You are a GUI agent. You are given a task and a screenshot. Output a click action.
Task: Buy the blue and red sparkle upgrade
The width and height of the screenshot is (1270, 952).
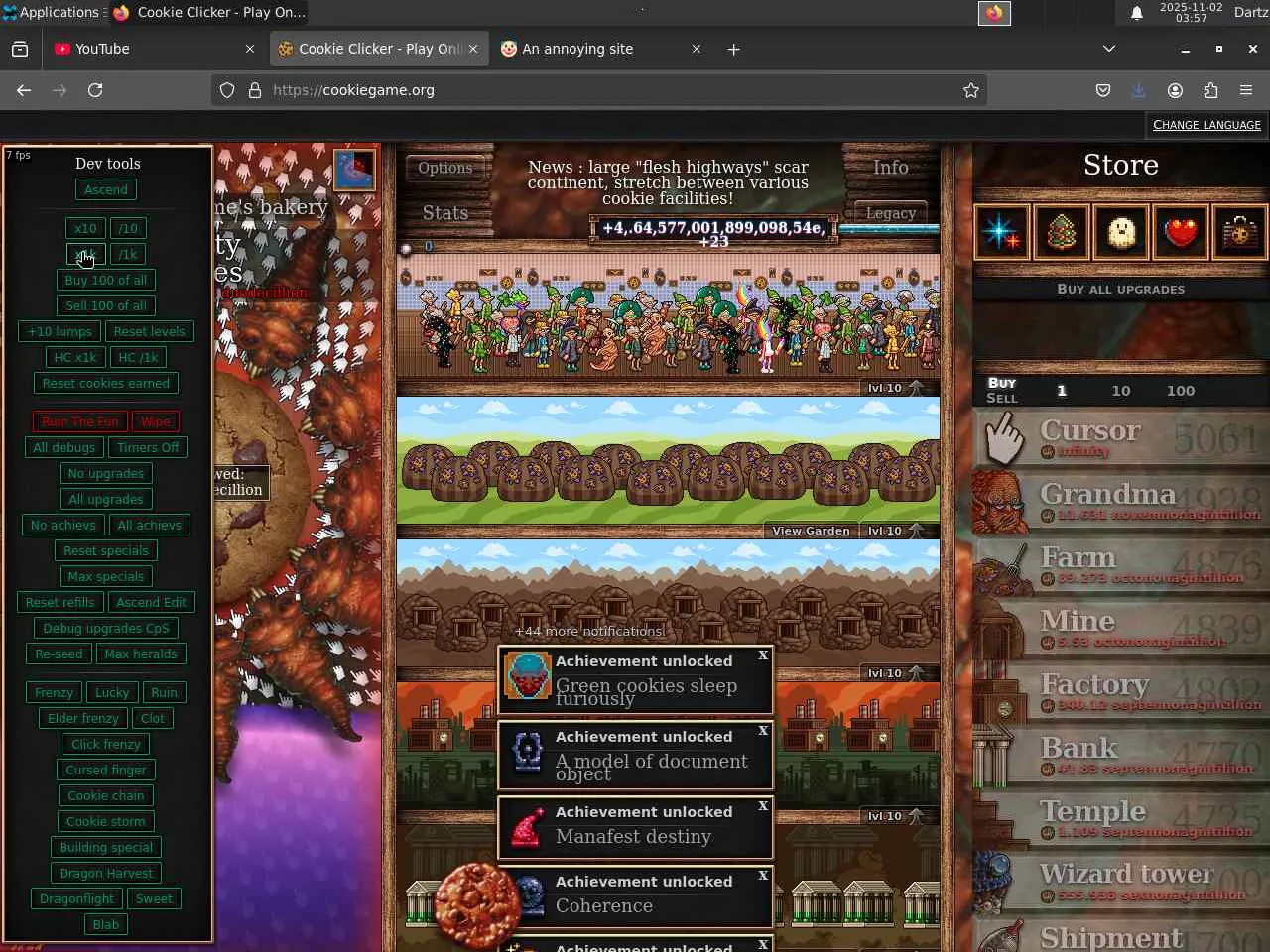[1002, 232]
